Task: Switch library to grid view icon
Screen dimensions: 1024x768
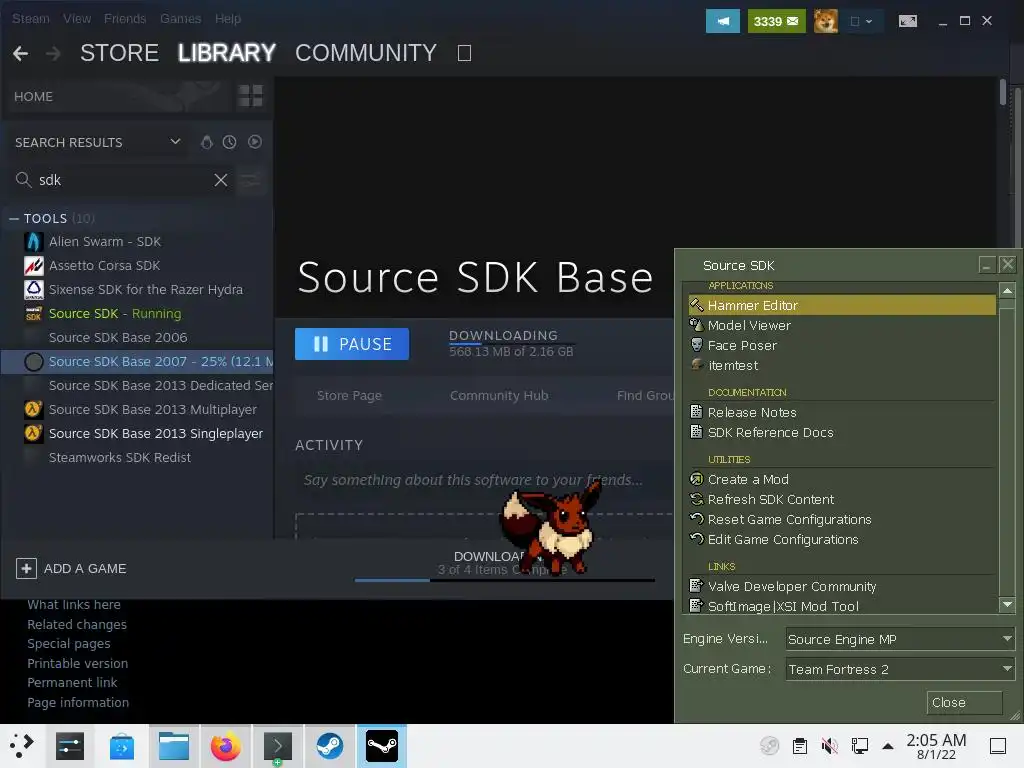Action: click(250, 96)
